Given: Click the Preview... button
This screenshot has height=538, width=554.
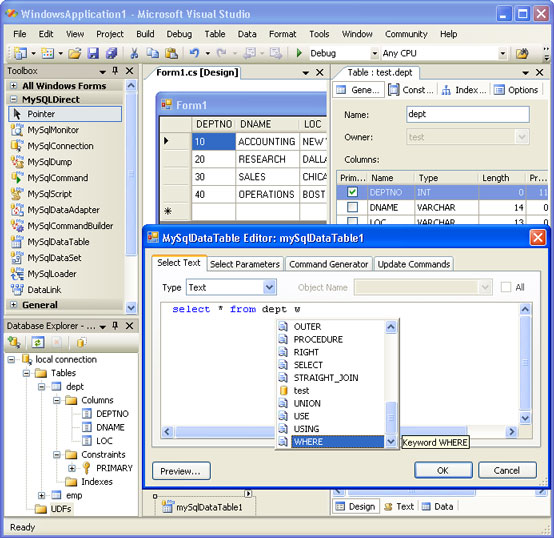Looking at the screenshot, I should point(181,471).
